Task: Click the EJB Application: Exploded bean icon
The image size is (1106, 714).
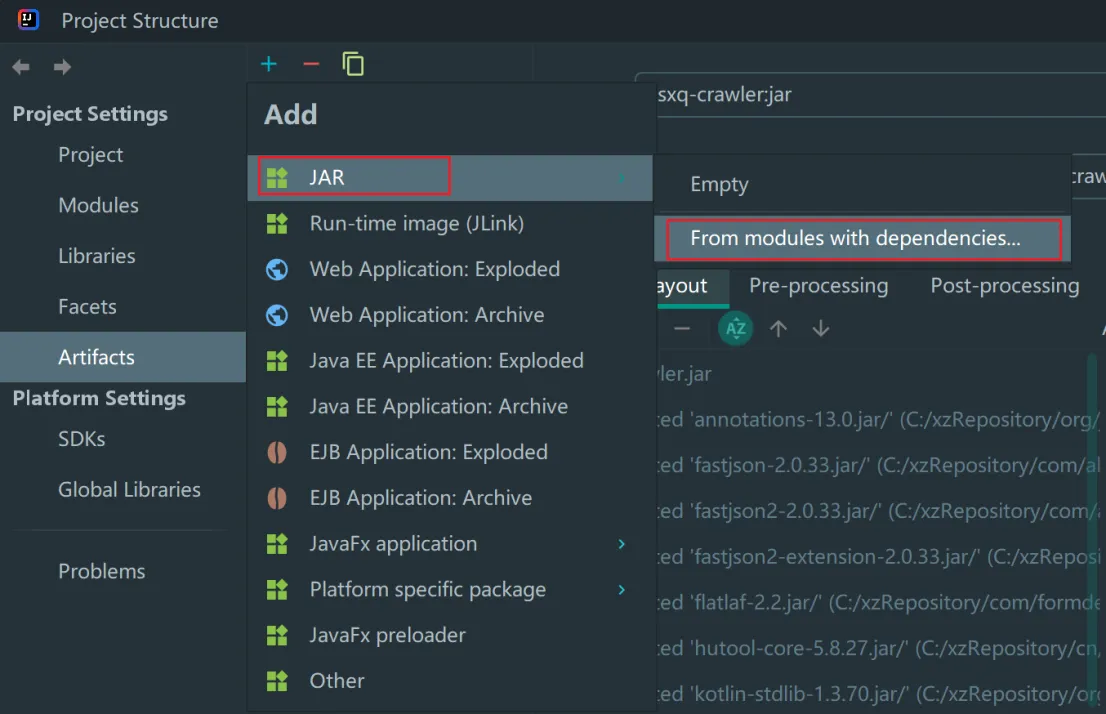Action: tap(277, 452)
